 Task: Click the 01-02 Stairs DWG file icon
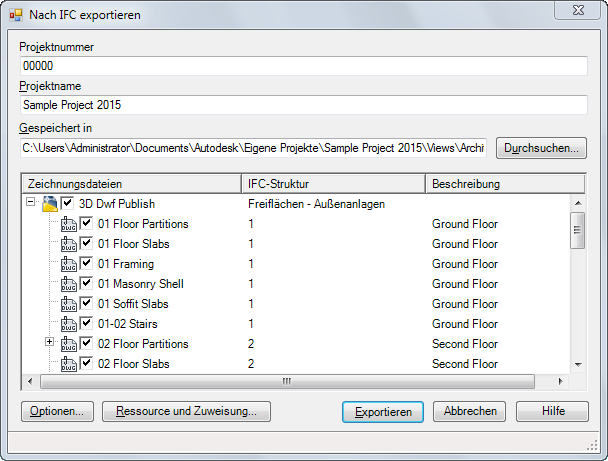(69, 324)
